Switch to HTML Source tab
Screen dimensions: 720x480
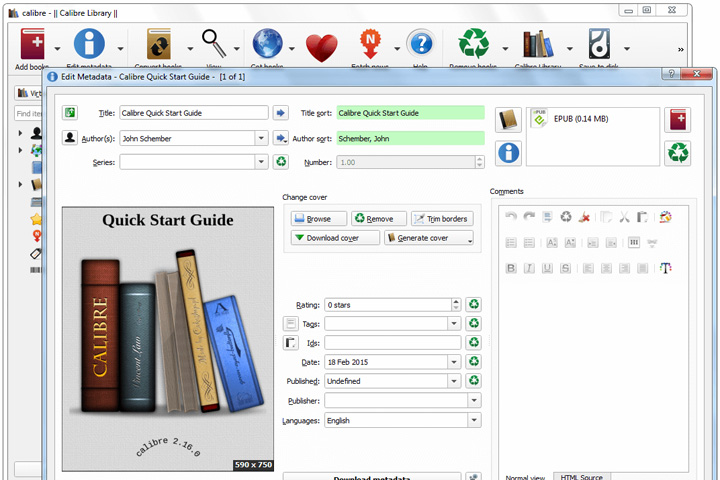582,477
